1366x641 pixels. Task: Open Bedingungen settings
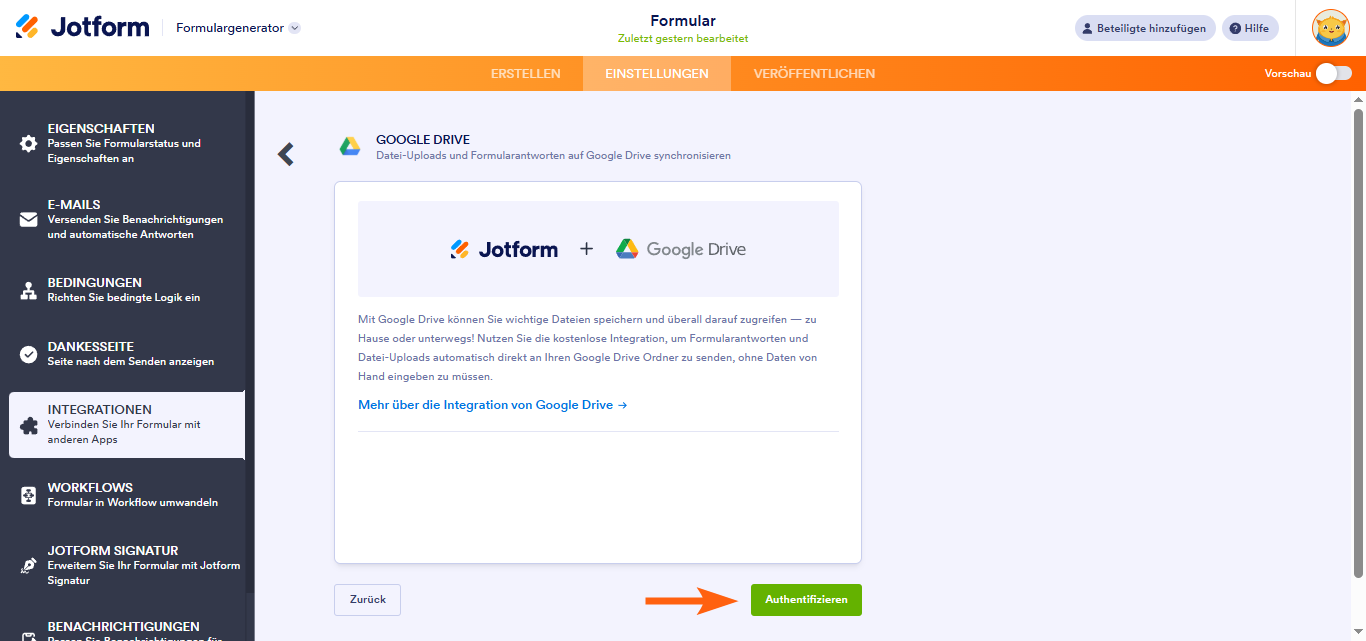pos(127,290)
